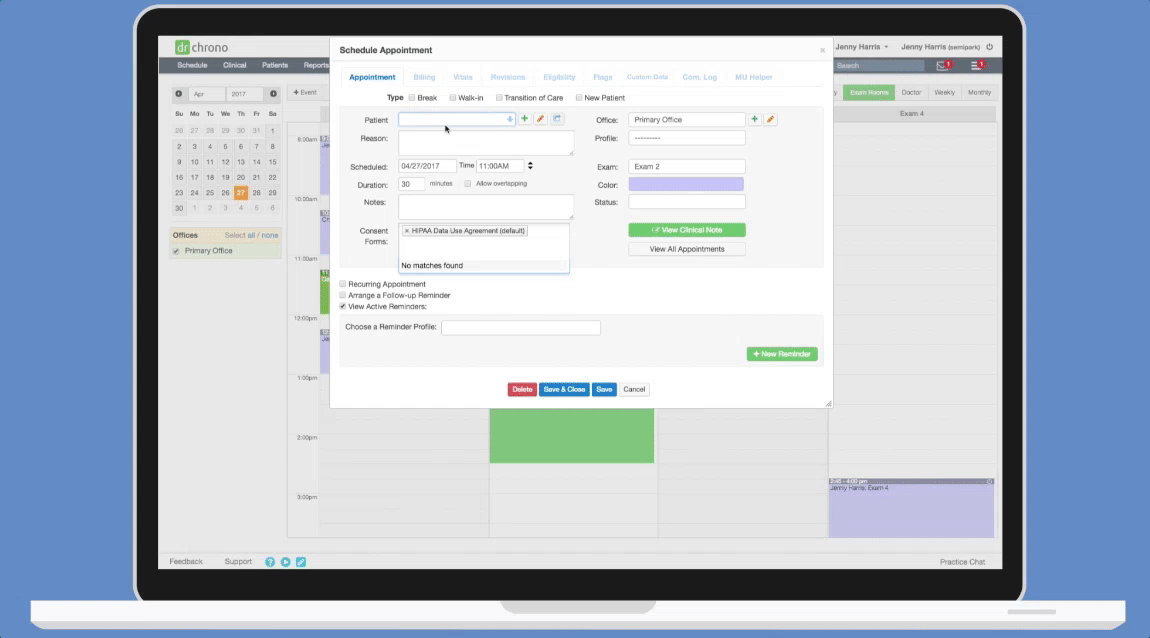Viewport: 1150px width, 638px height.
Task: Open the Exam room dropdown showing Exam 2
Action: [x=686, y=166]
